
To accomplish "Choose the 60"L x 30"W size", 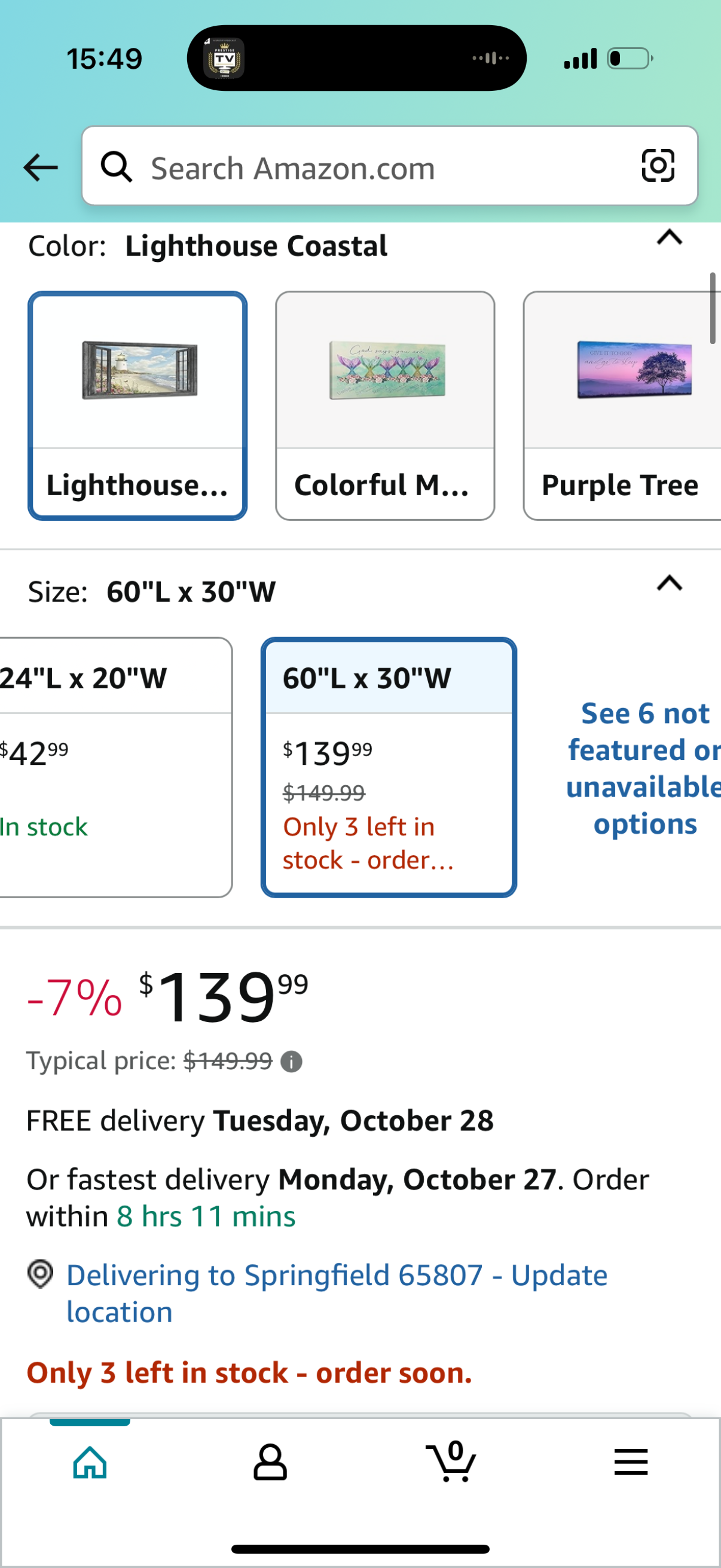I will point(388,767).
